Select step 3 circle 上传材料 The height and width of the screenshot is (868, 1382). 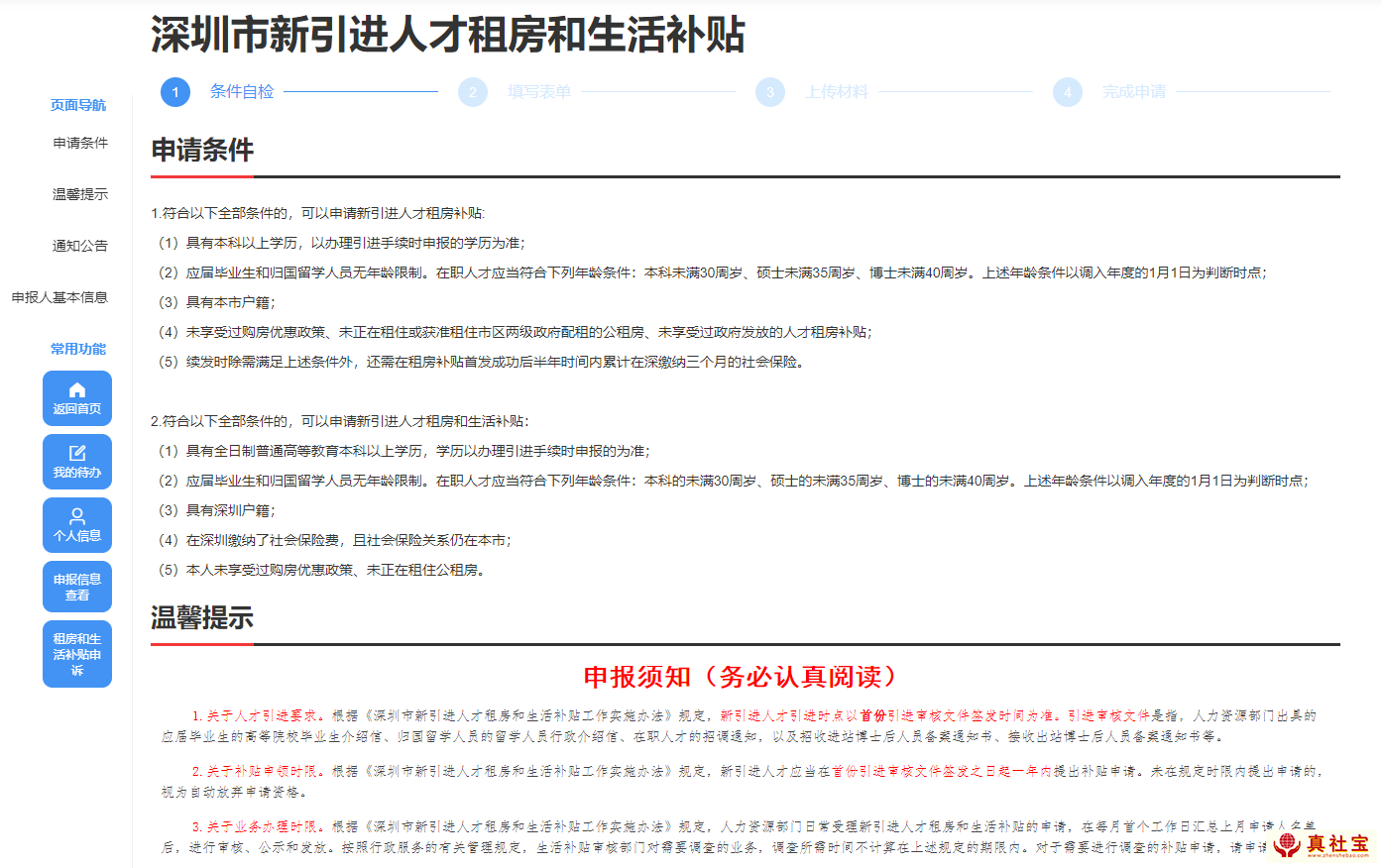[770, 92]
